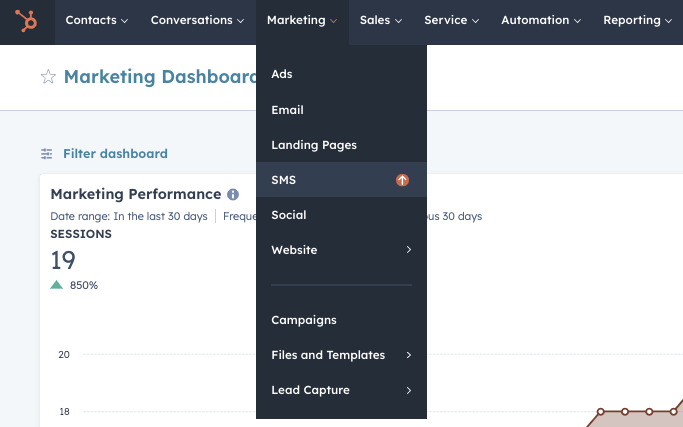Click the chart axis label 18
This screenshot has width=683, height=427.
[x=64, y=412]
